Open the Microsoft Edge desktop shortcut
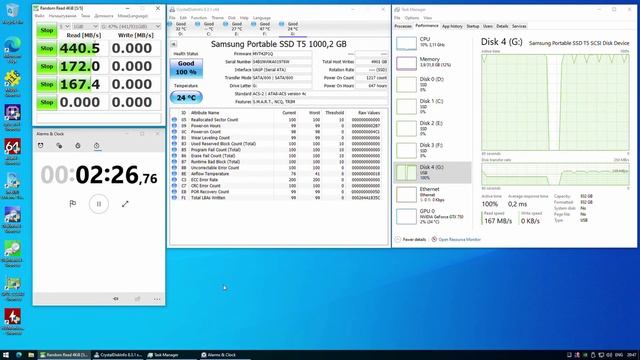The image size is (640, 360). coord(12,50)
